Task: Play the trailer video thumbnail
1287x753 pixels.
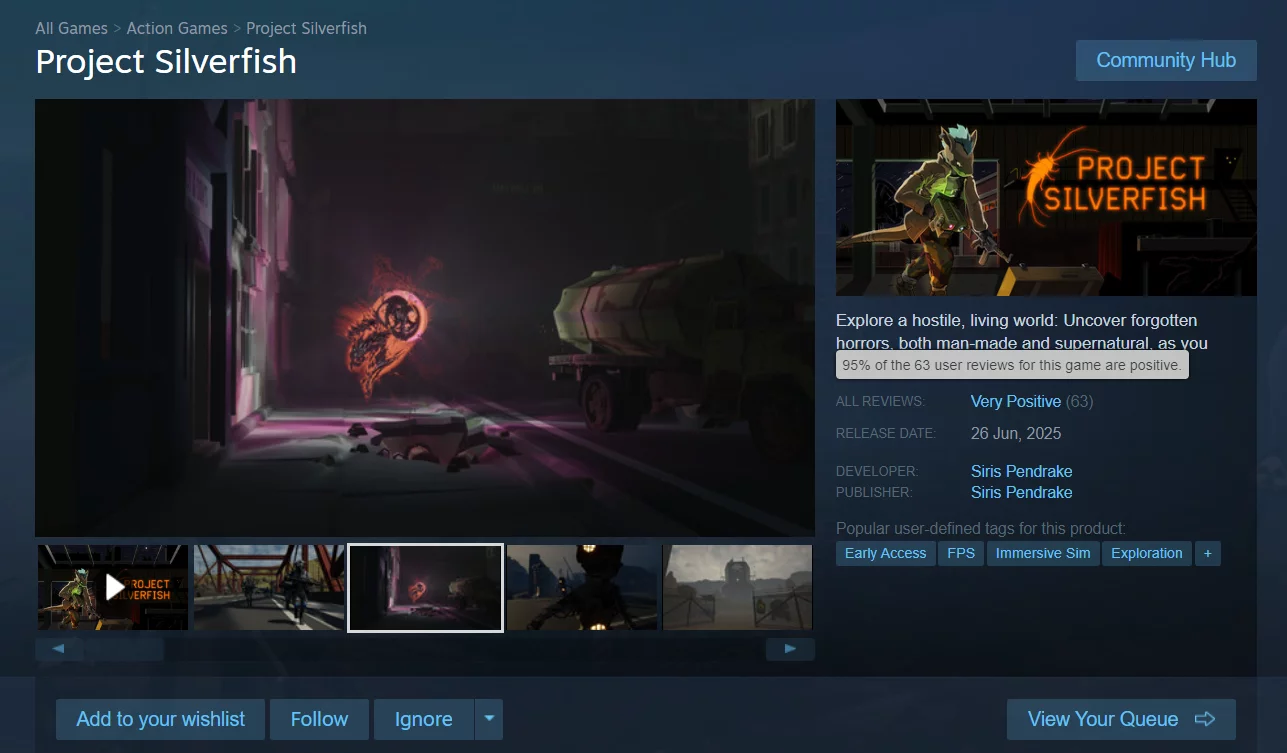Action: 113,587
